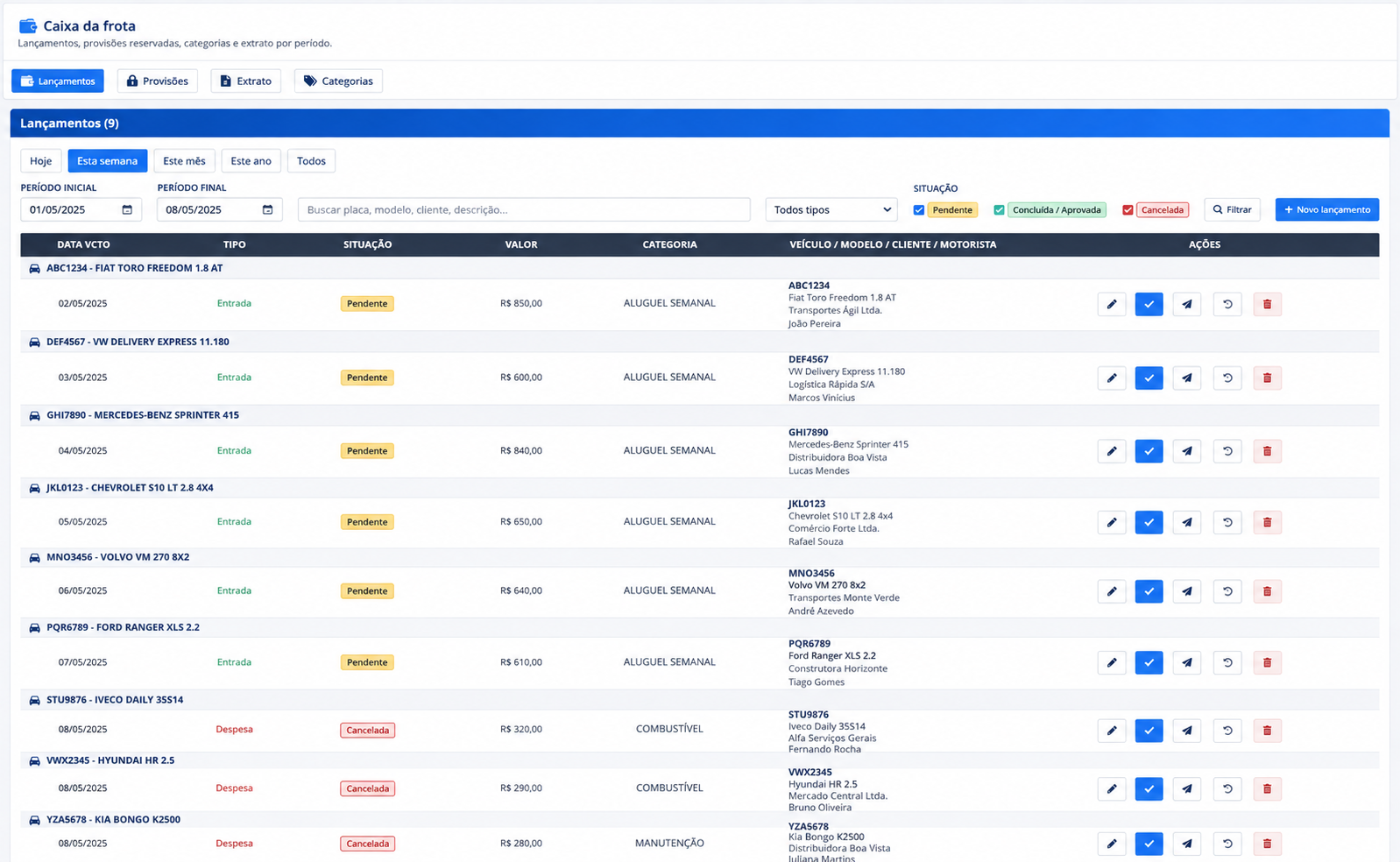Select the Esta semana period filter

(107, 161)
